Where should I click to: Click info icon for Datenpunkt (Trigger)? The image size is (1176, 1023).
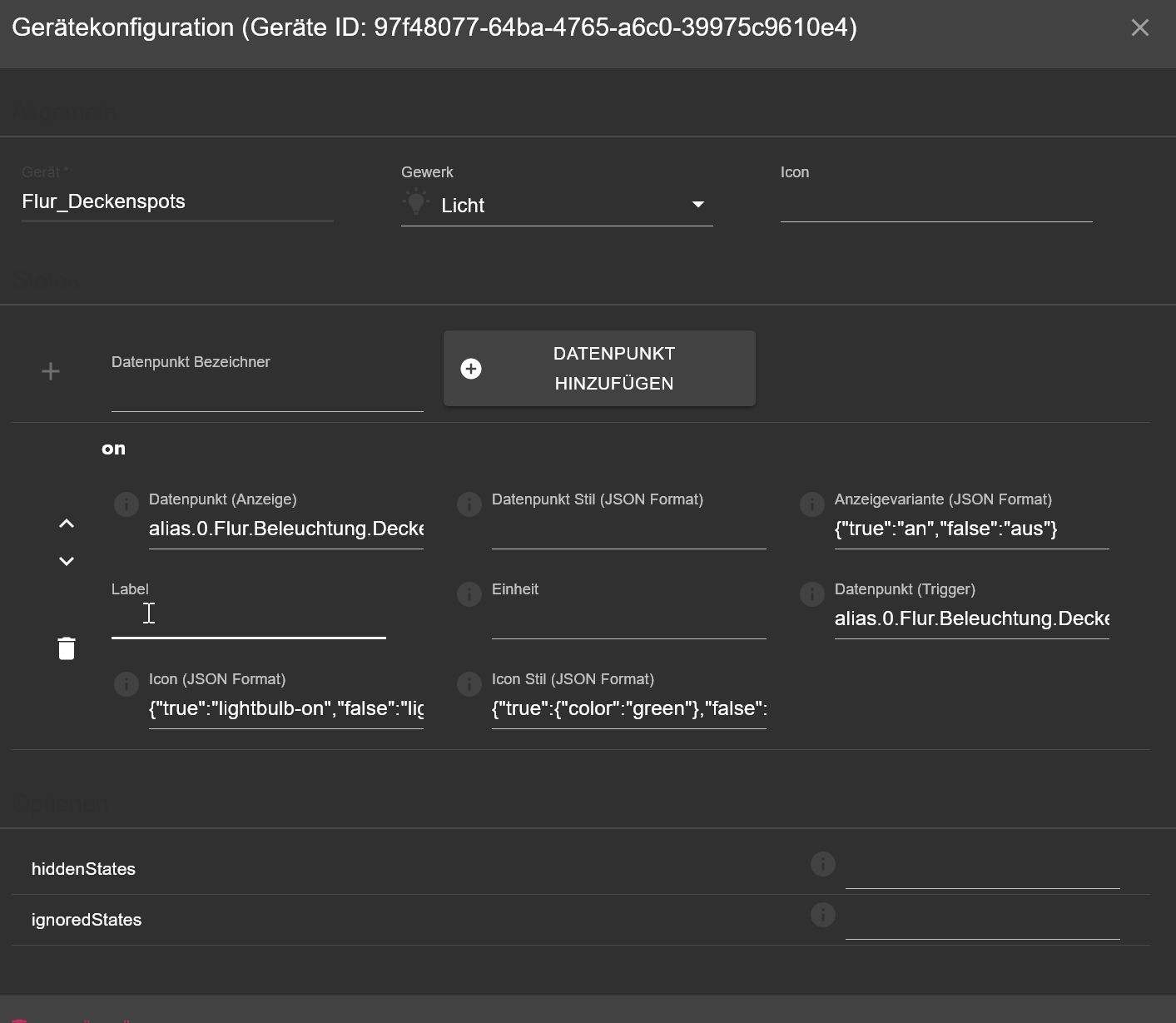tap(812, 593)
